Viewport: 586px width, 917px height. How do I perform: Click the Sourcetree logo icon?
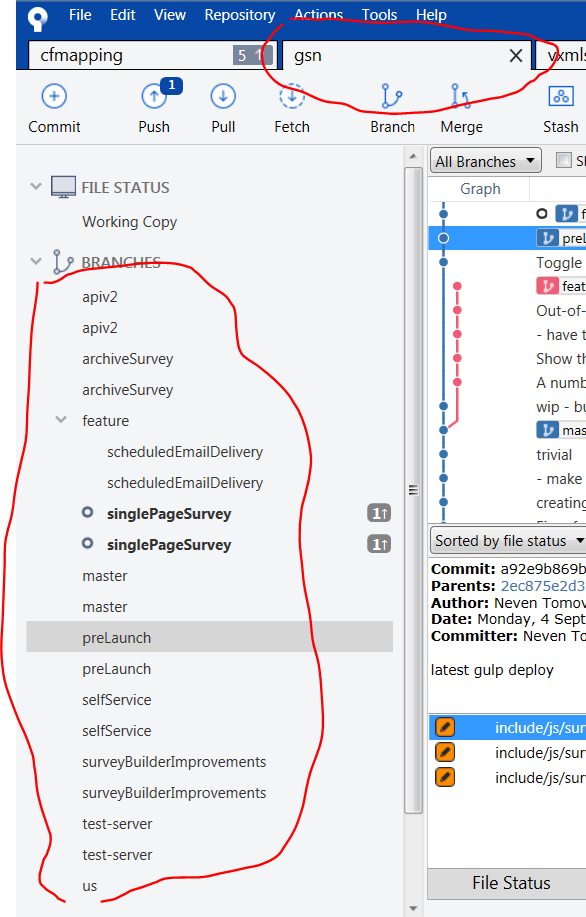(x=38, y=19)
